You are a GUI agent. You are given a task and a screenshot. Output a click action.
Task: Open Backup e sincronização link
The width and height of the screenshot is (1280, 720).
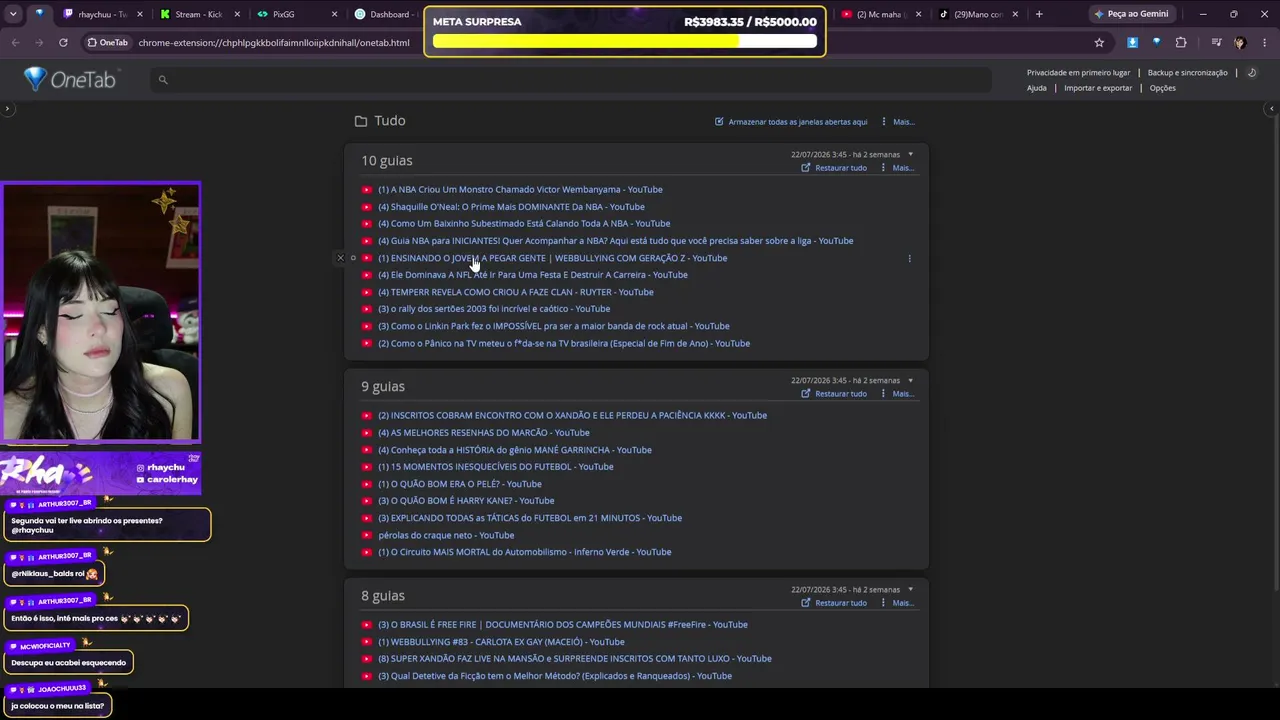(1187, 73)
